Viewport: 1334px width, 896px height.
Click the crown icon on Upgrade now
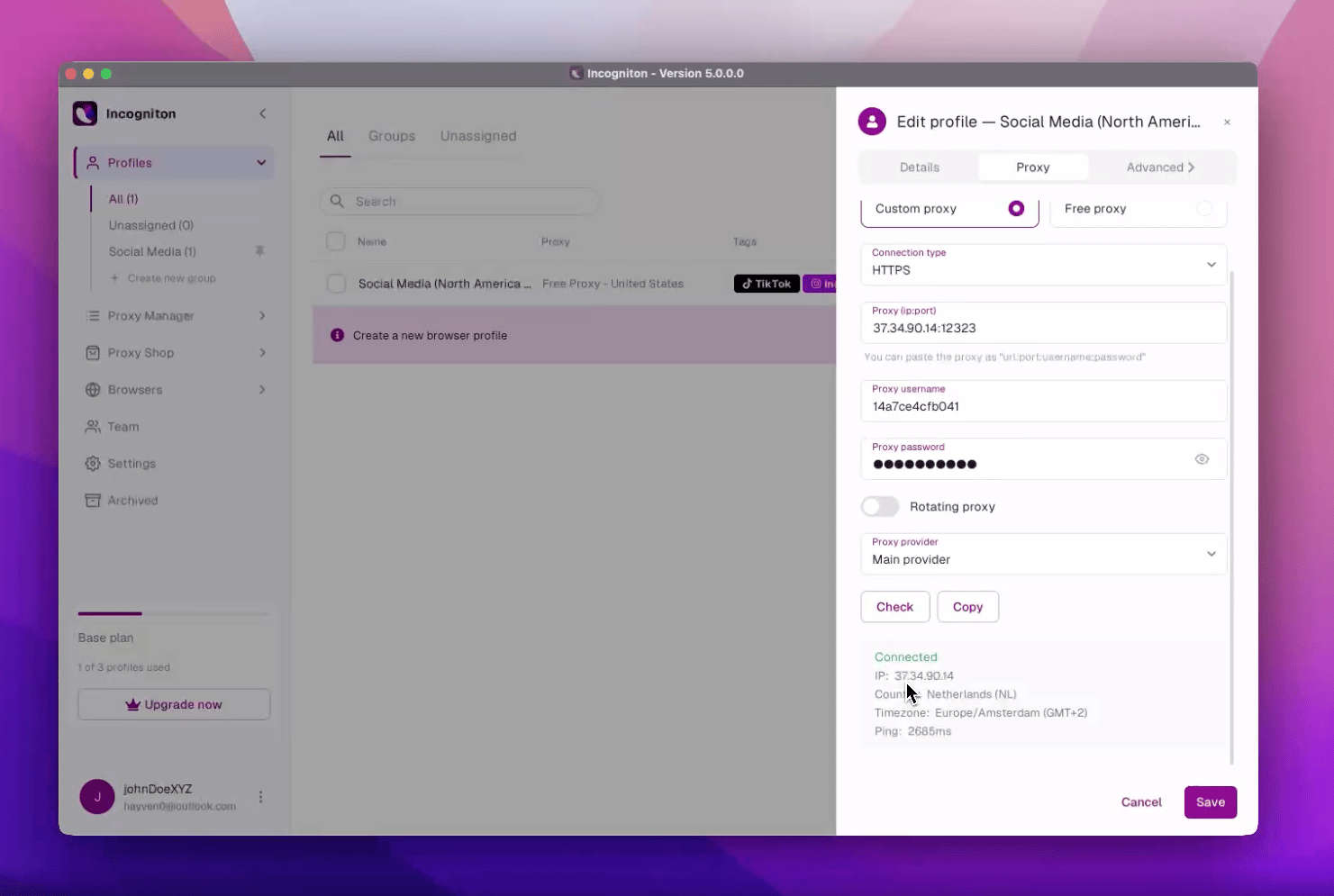[x=133, y=704]
